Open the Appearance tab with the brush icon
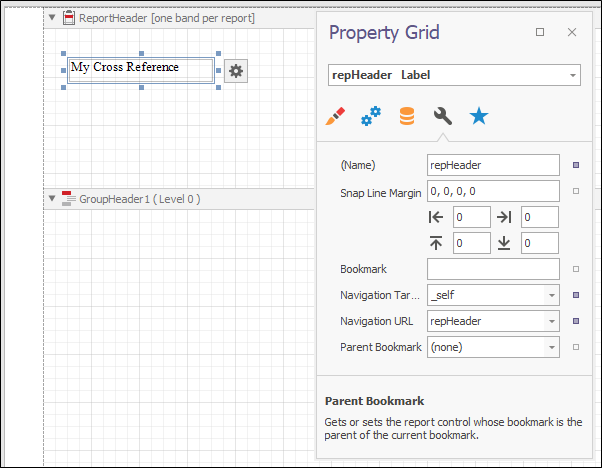Viewport: 602px width, 468px height. (335, 116)
